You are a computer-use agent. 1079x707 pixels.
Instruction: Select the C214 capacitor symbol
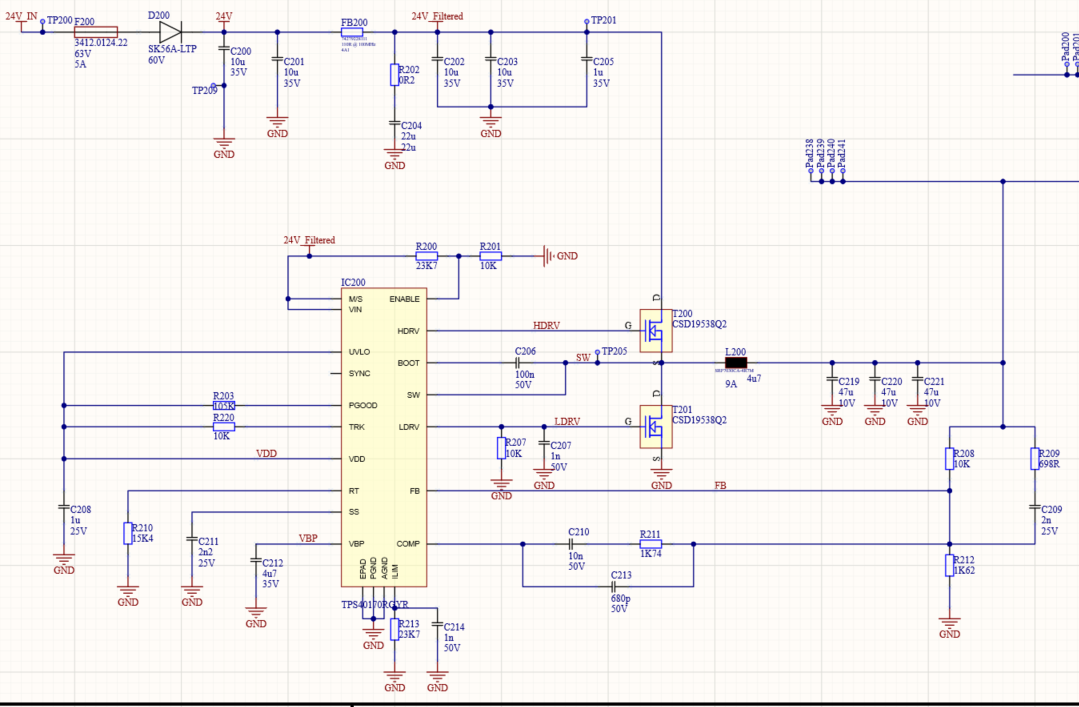437,624
